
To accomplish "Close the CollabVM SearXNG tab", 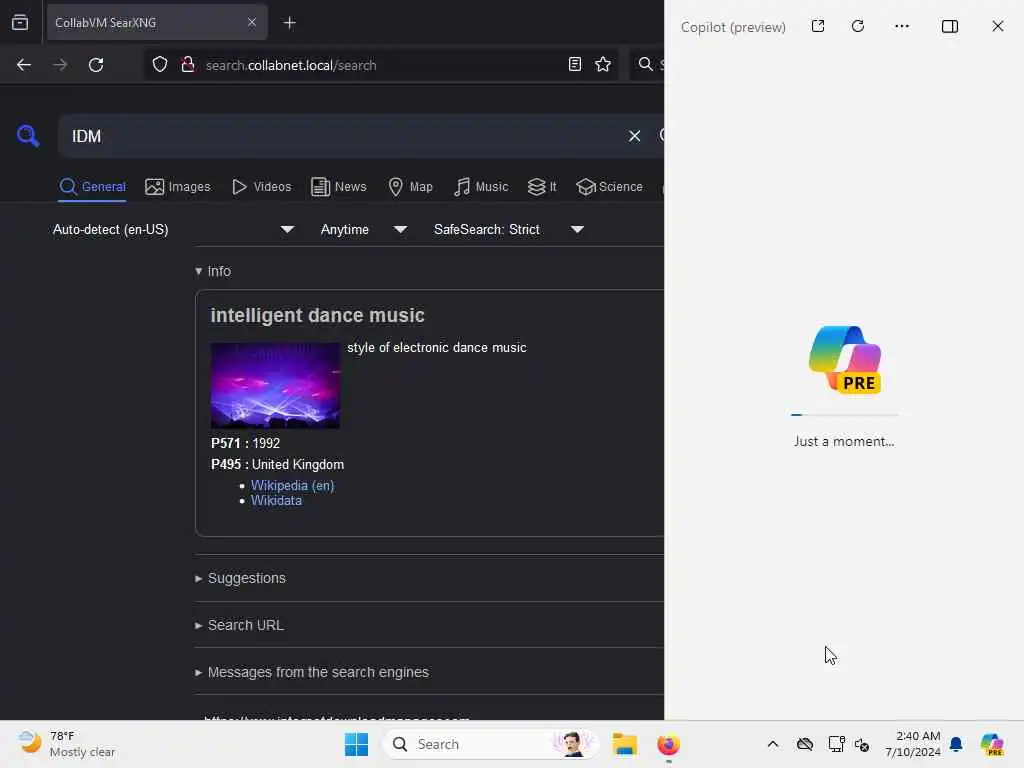I will pyautogui.click(x=252, y=23).
